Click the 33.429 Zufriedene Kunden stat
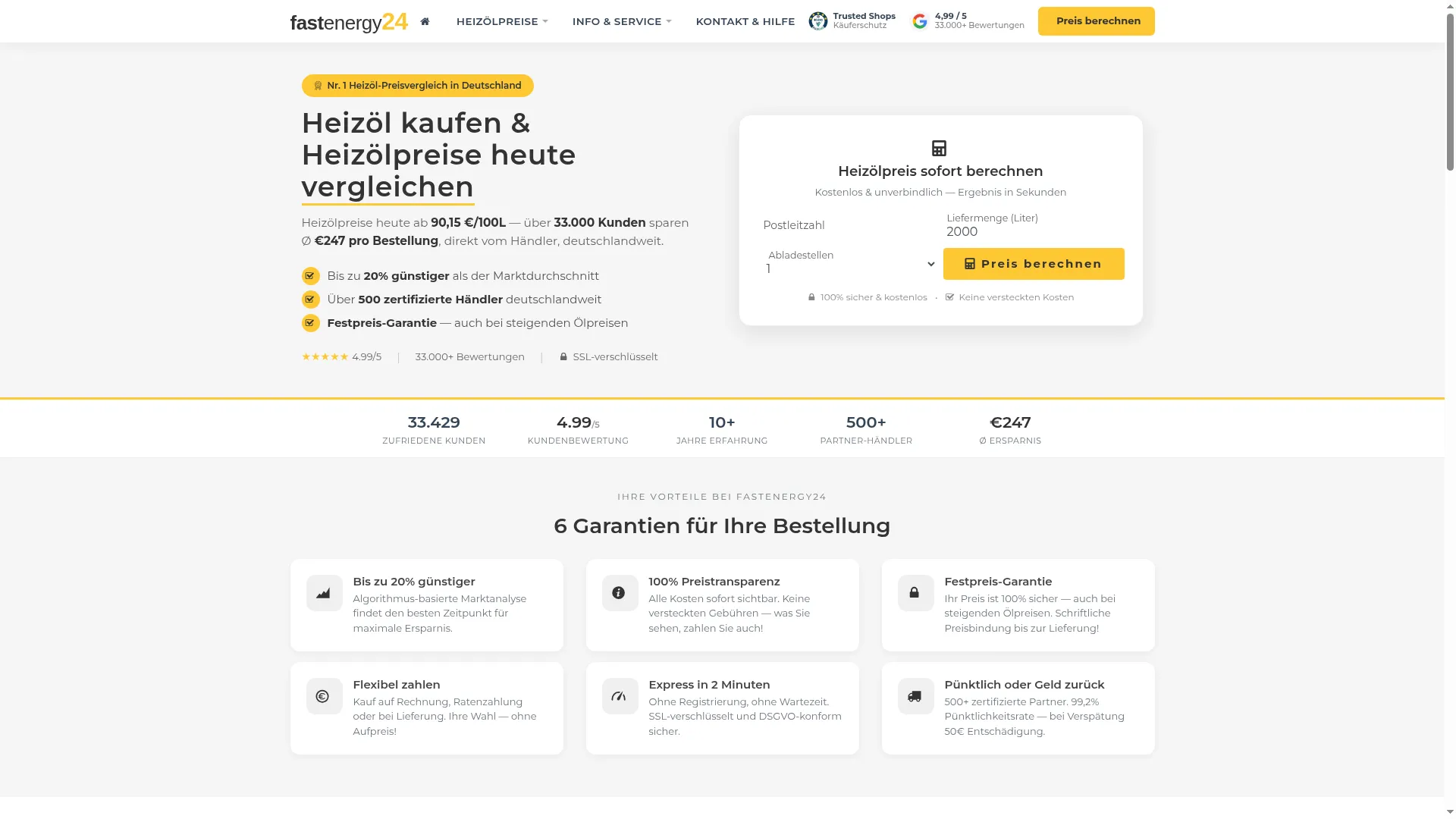The height and width of the screenshot is (819, 1456). tap(434, 429)
